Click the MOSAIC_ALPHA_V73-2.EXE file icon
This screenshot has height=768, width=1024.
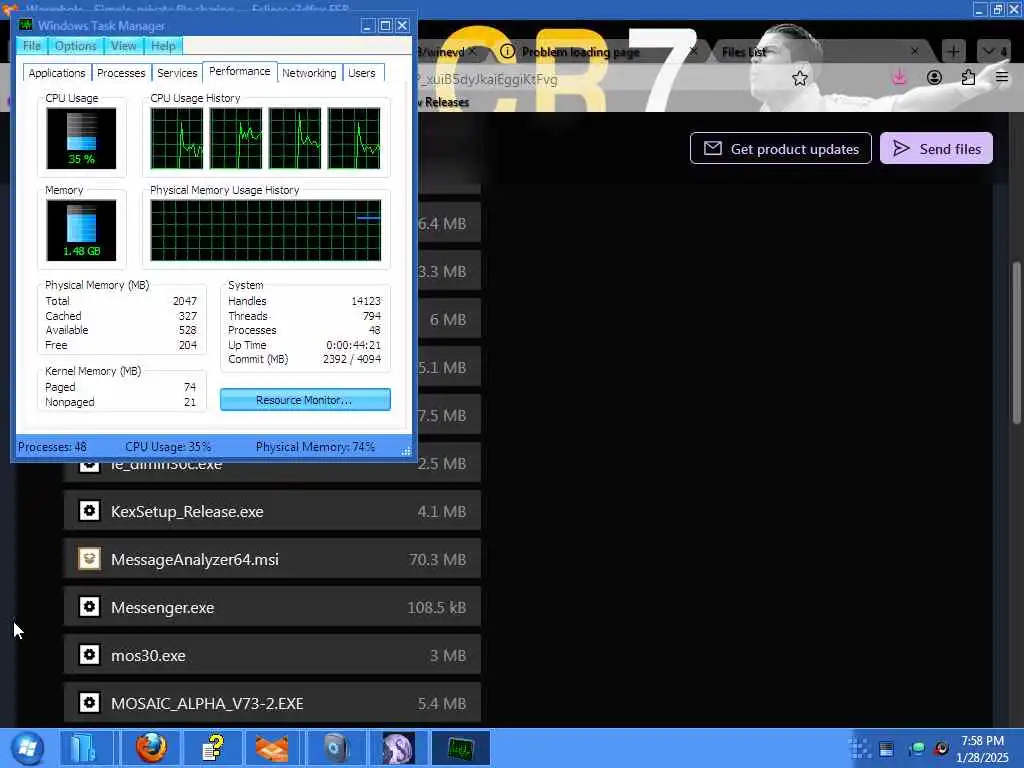89,703
